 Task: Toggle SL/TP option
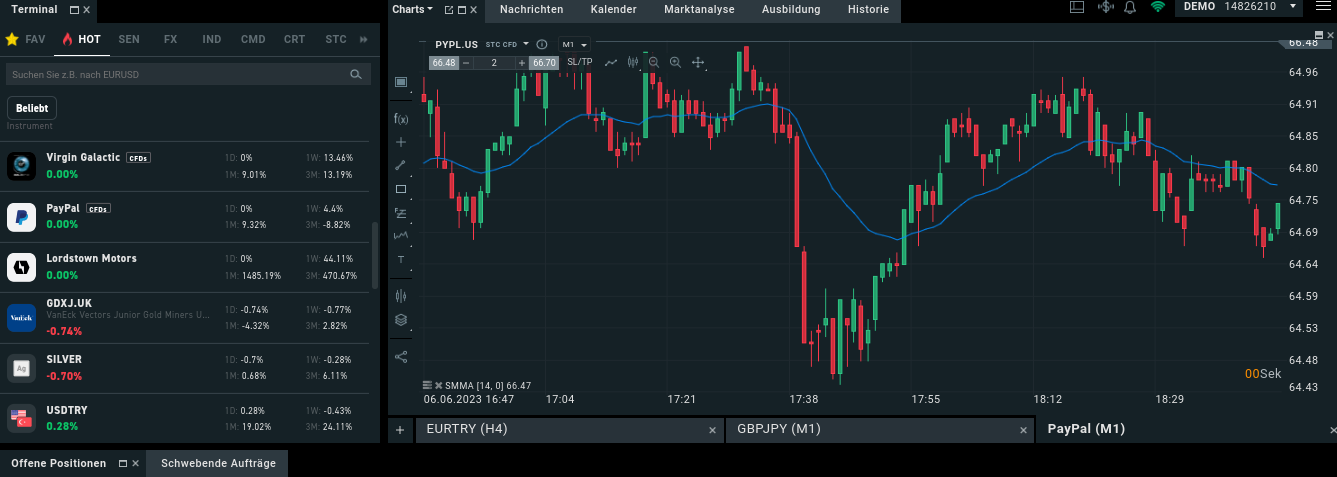[579, 62]
